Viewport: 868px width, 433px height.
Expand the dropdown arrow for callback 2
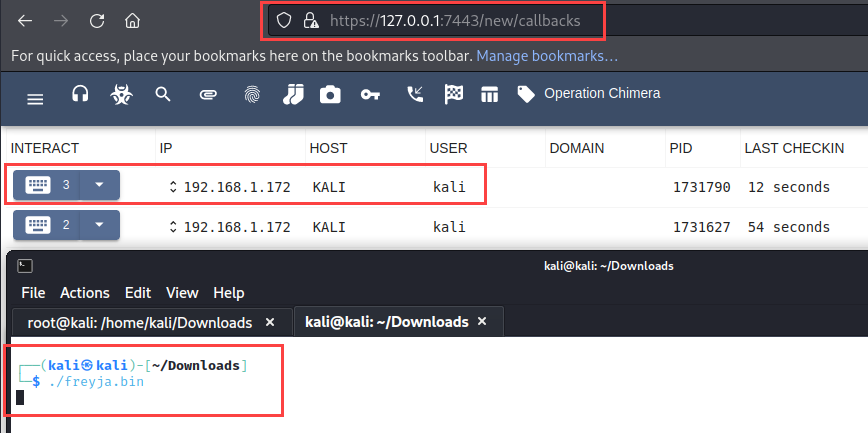coord(98,225)
